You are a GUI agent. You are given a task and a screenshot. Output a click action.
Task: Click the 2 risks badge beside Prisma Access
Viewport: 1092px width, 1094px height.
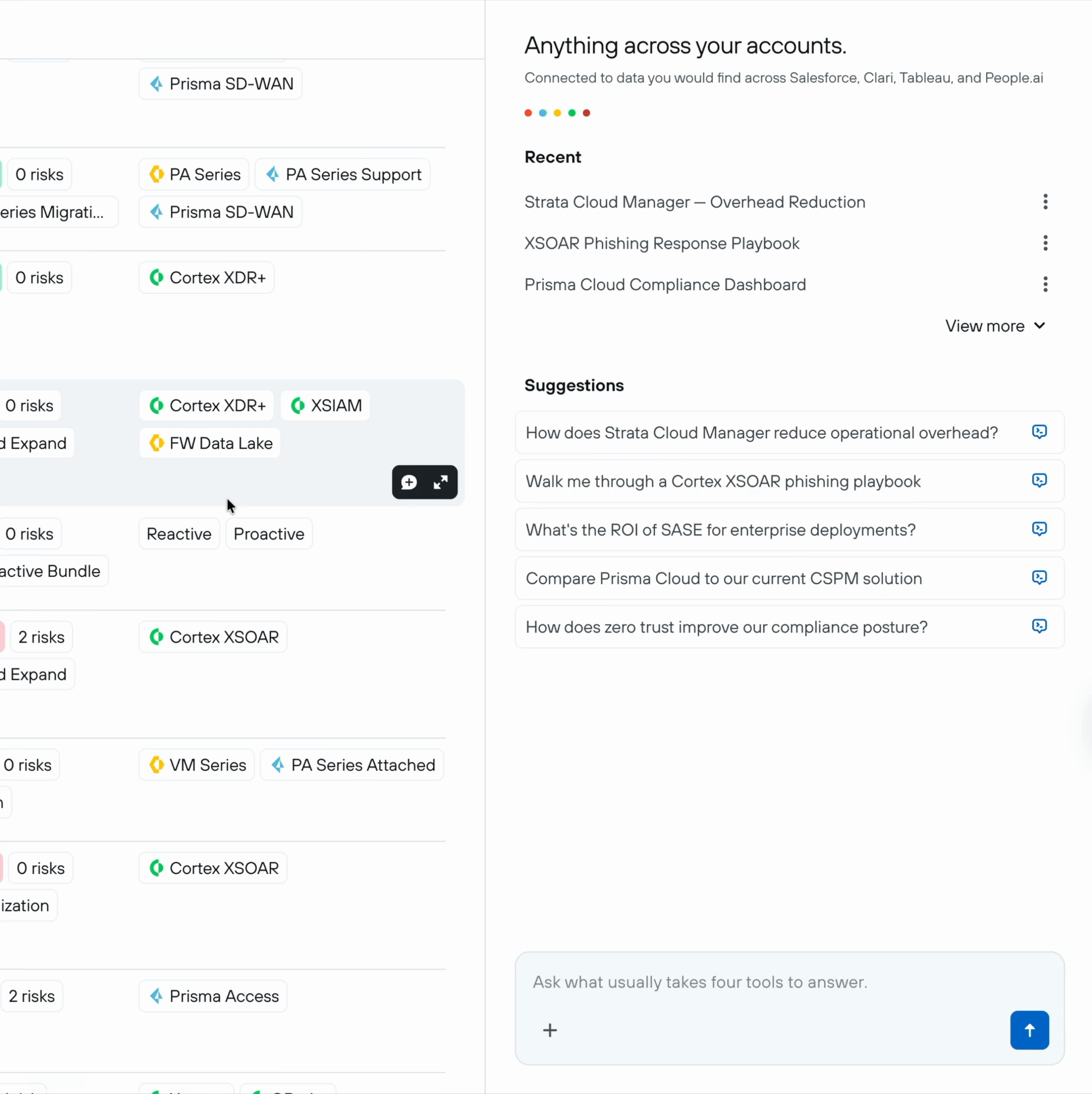(32, 996)
